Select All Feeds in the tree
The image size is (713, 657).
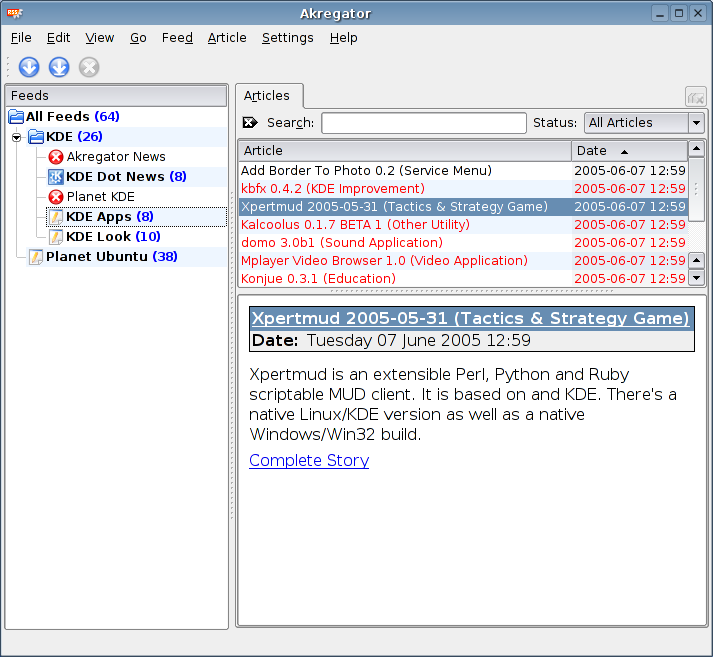coord(72,116)
